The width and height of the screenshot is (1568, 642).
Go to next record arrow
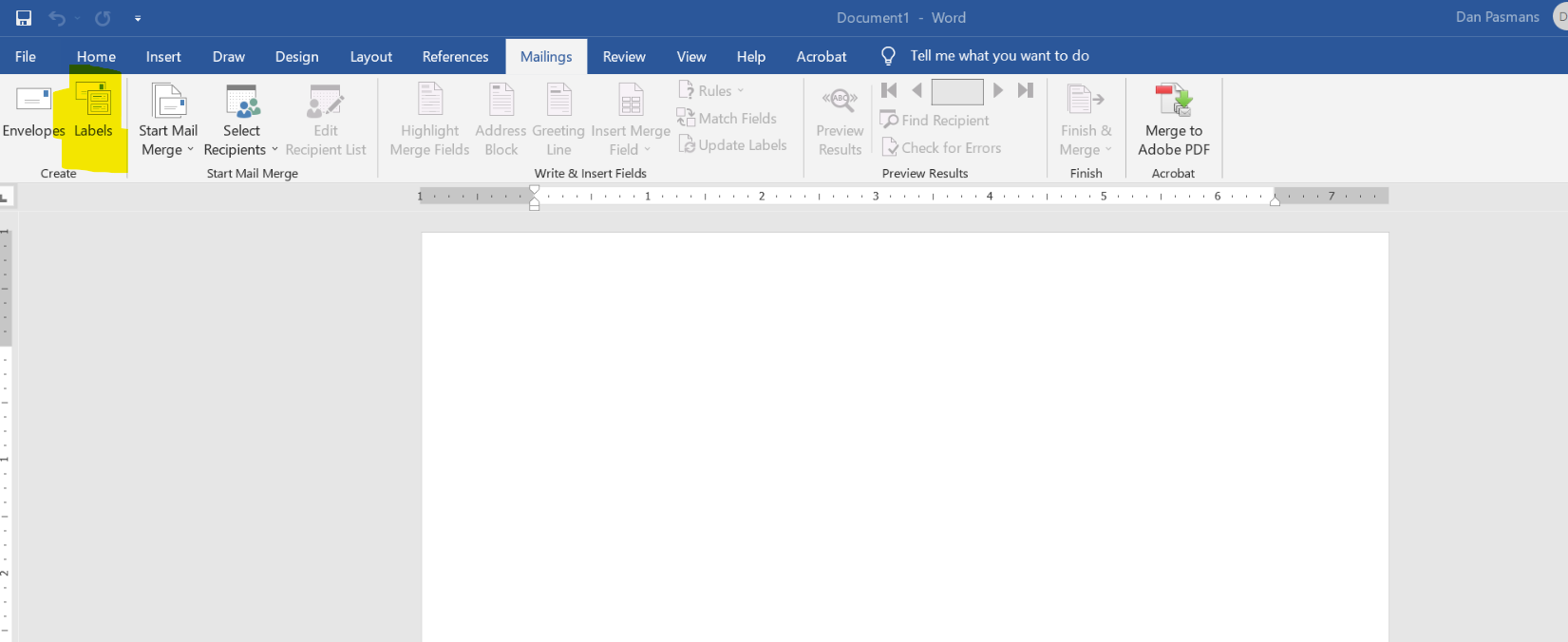pyautogui.click(x=998, y=90)
